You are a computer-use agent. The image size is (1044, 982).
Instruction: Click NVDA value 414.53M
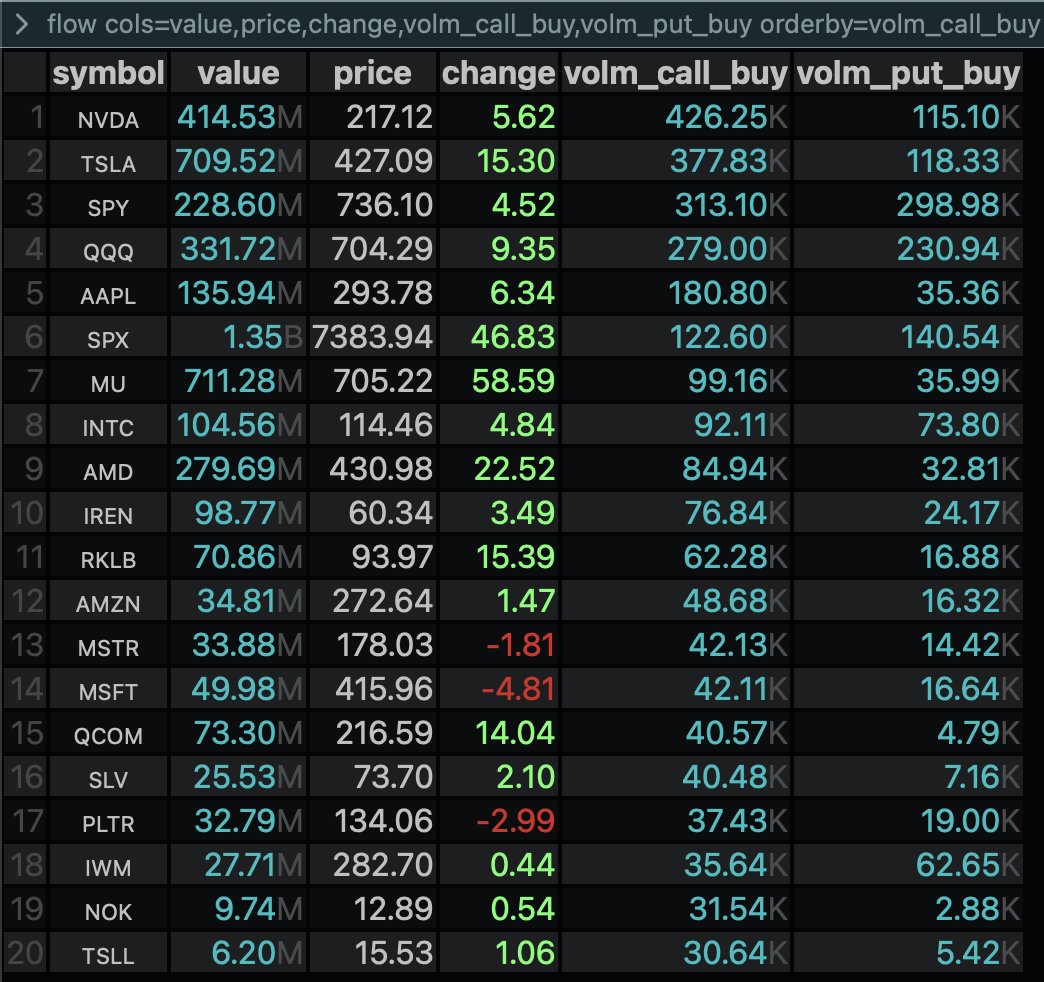pos(239,117)
